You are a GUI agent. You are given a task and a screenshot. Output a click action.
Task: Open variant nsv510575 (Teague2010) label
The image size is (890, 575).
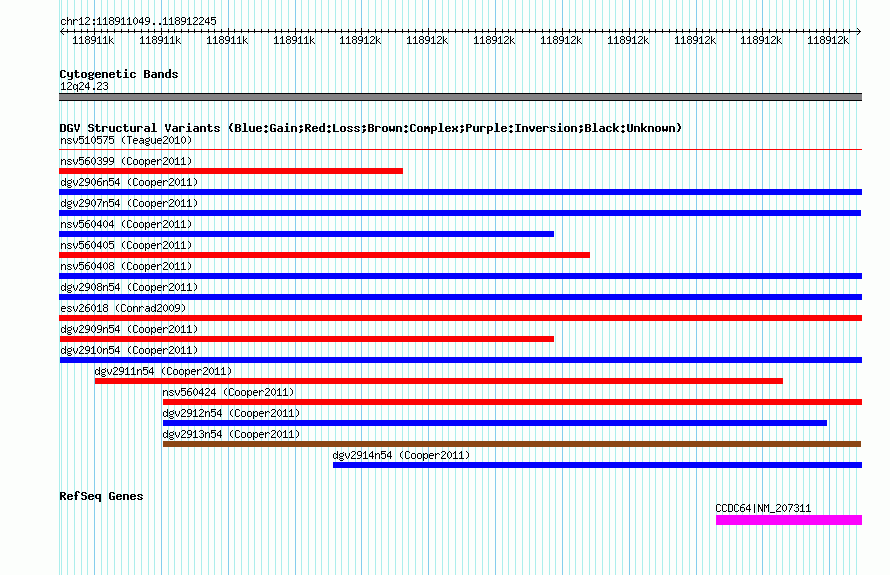[126, 140]
